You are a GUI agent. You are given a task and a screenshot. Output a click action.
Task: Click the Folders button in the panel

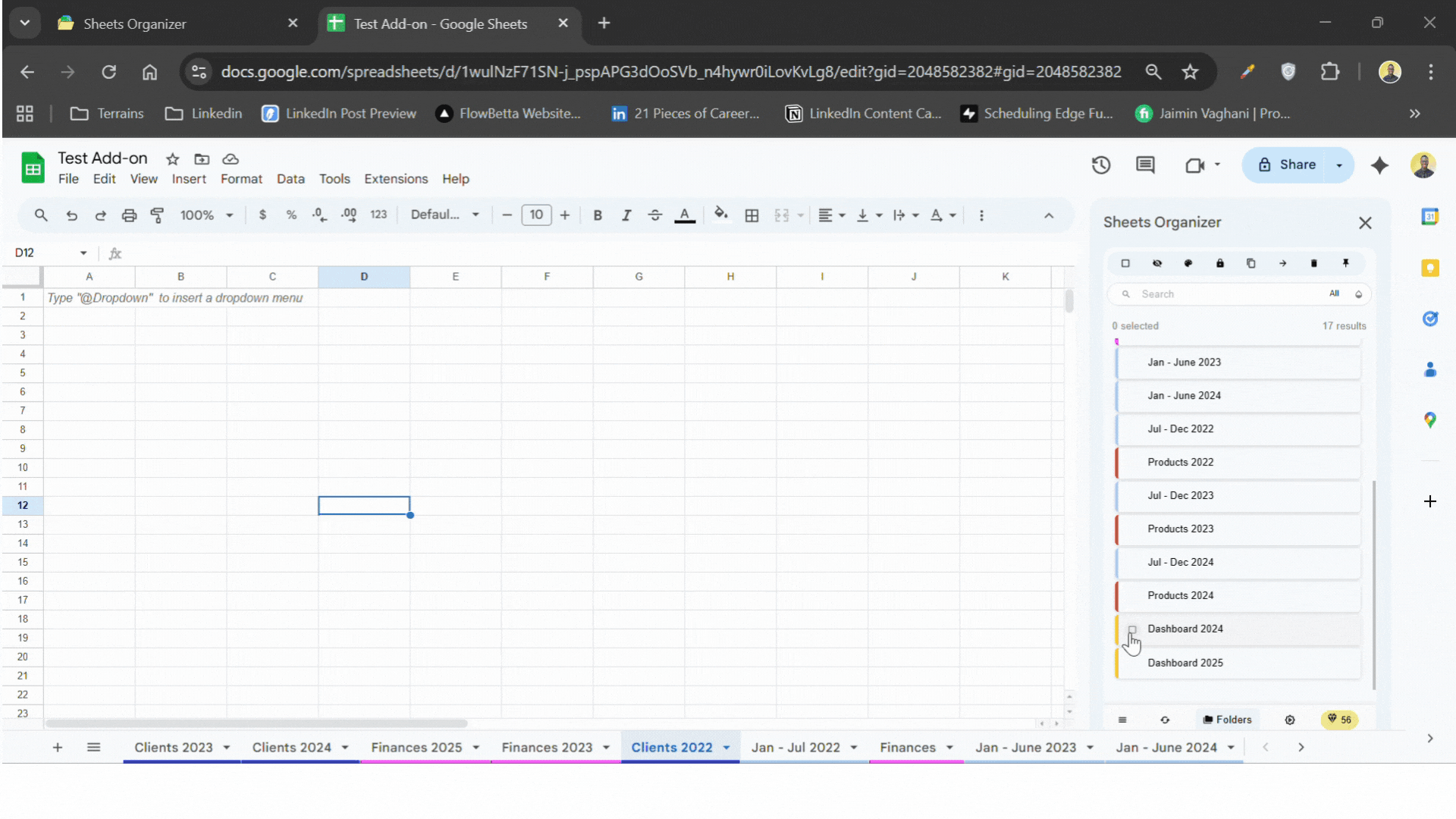pyautogui.click(x=1227, y=720)
